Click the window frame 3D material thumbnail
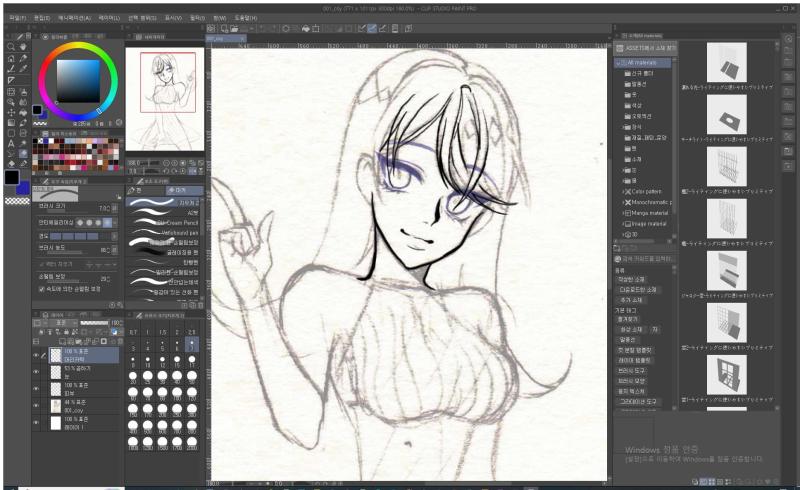This screenshot has height=490, width=800. pos(727,375)
